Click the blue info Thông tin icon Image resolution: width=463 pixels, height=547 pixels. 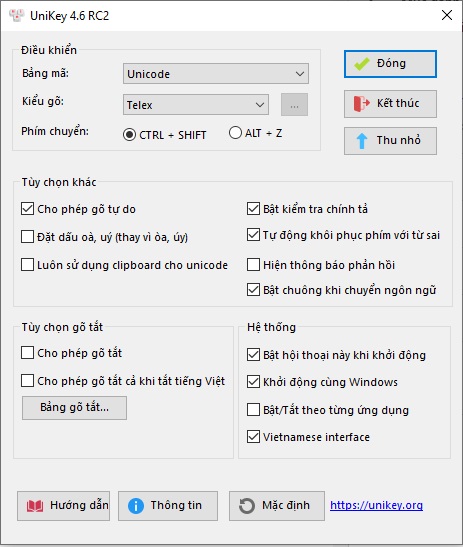coord(136,506)
